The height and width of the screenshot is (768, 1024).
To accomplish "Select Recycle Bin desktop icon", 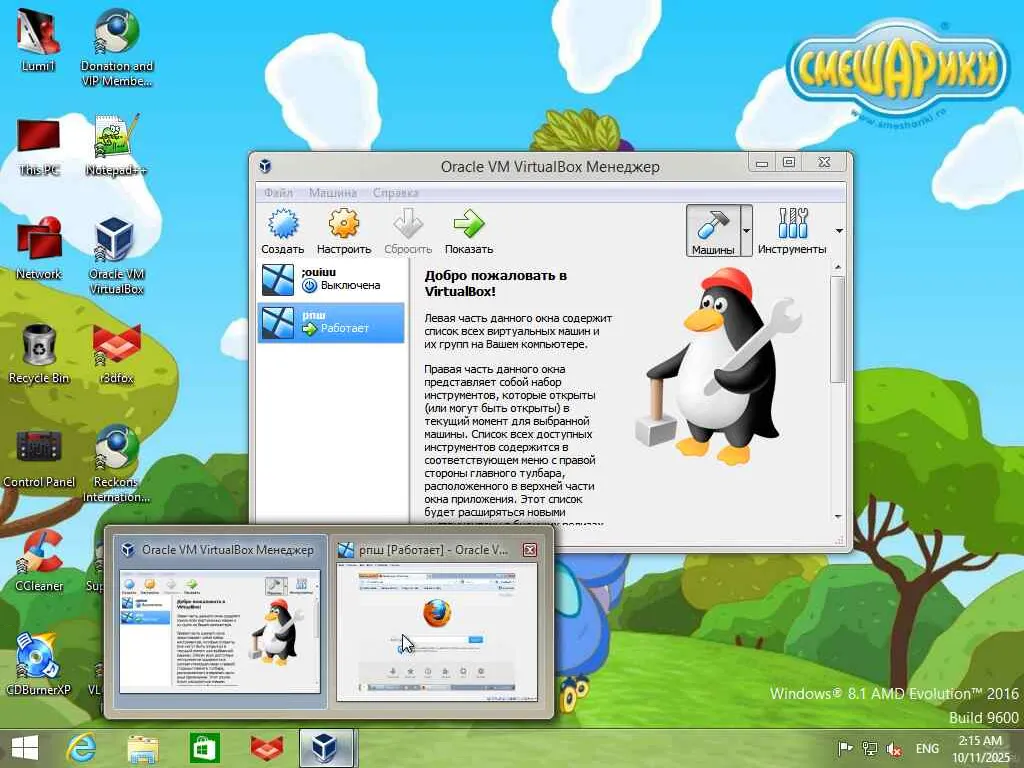I will tap(39, 353).
